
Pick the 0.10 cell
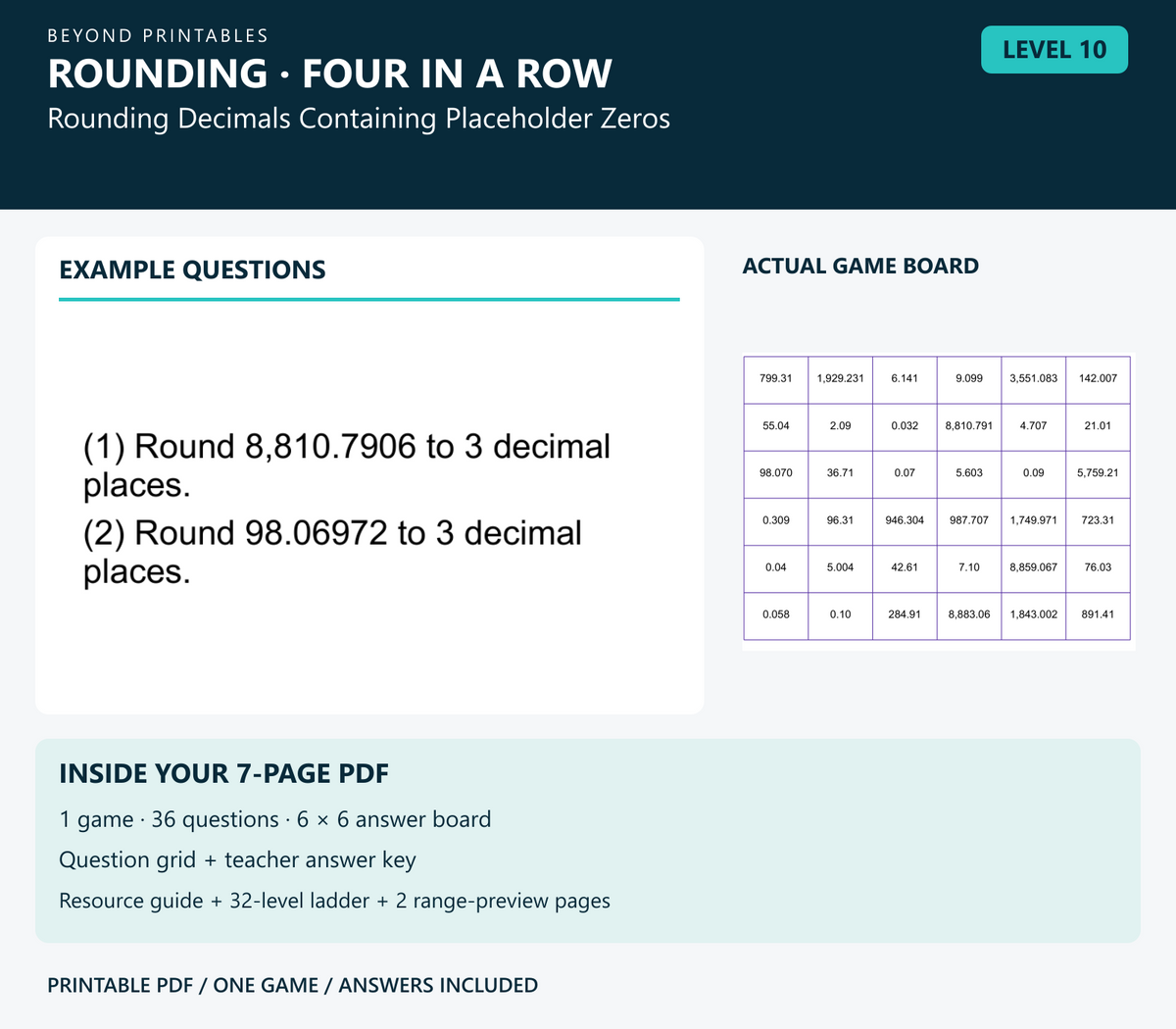tap(840, 615)
